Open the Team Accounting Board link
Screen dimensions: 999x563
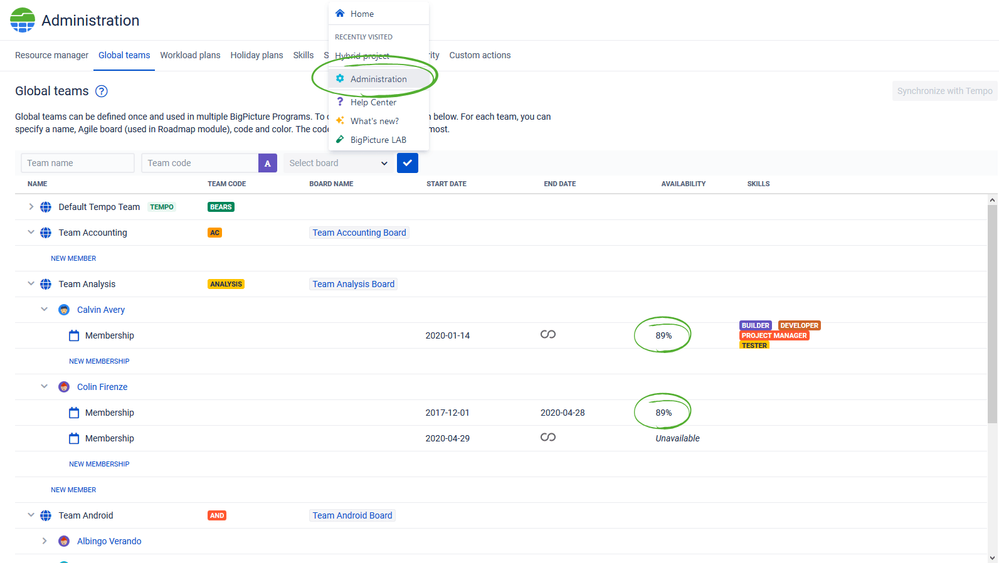(359, 232)
